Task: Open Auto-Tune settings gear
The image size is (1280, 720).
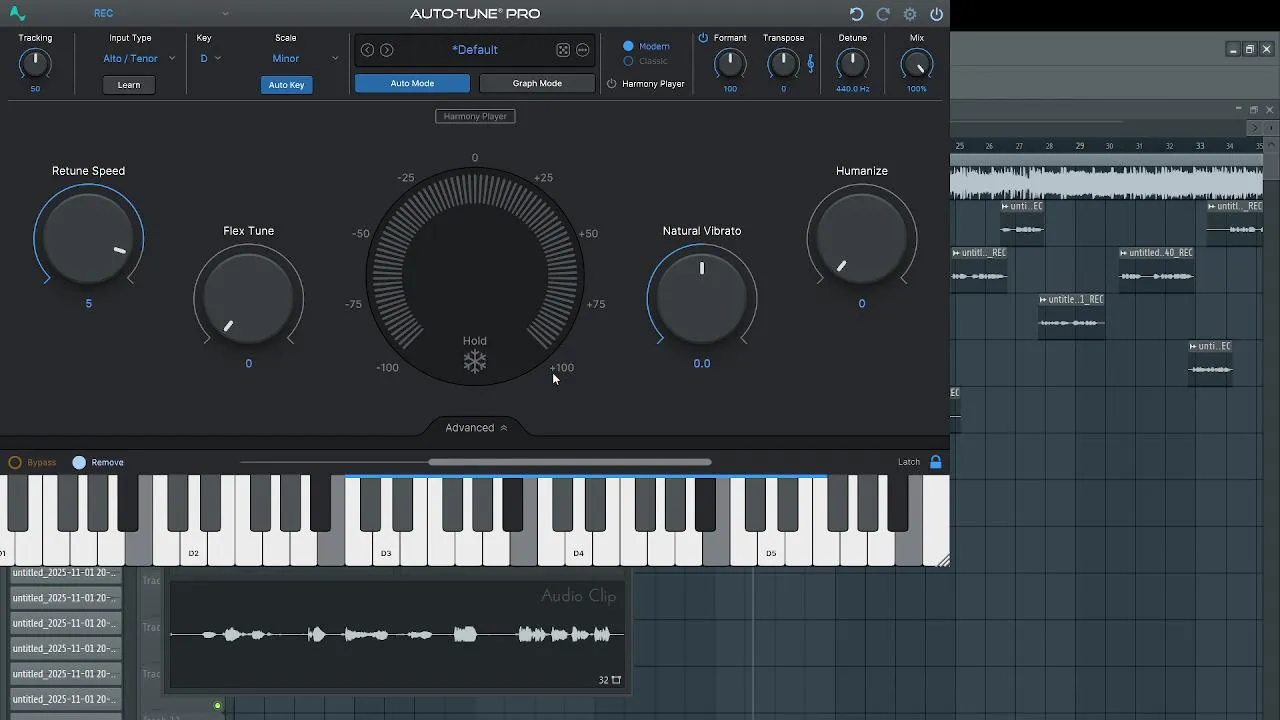Action: [910, 14]
